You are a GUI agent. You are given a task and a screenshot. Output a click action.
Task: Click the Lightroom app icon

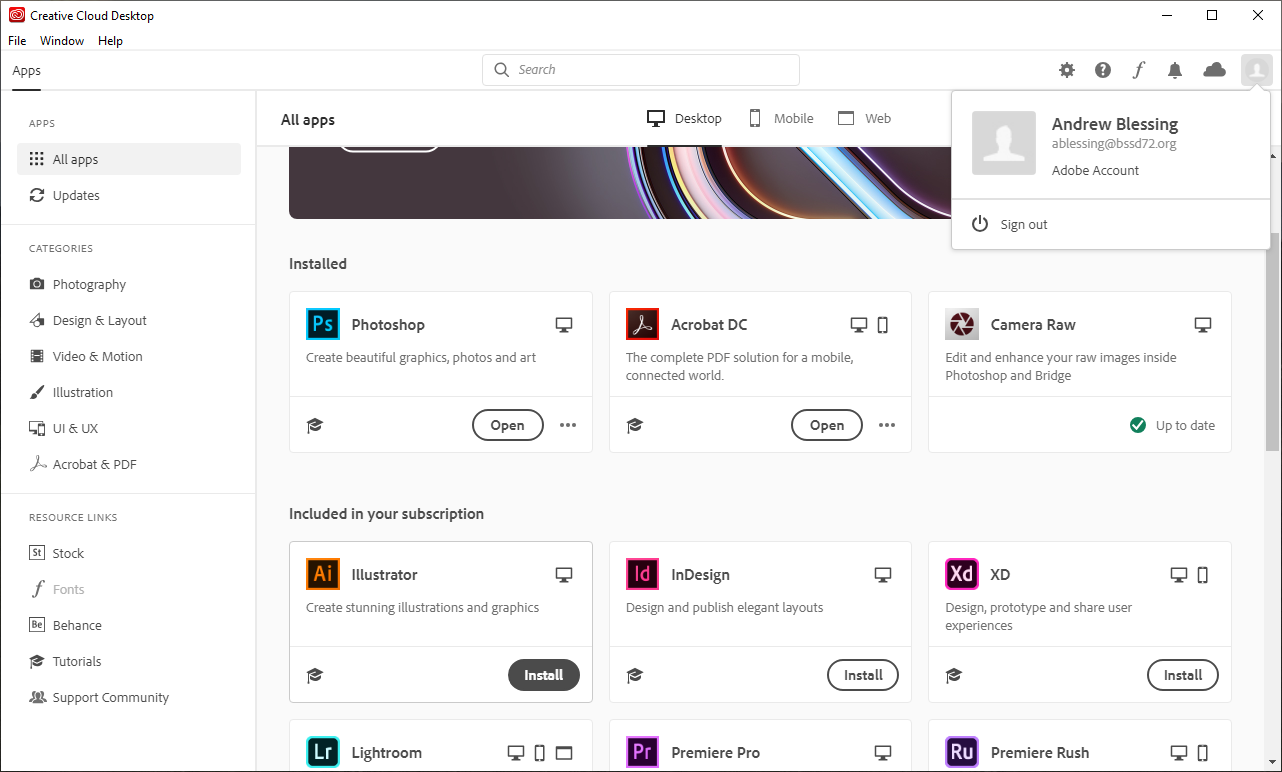click(x=323, y=752)
